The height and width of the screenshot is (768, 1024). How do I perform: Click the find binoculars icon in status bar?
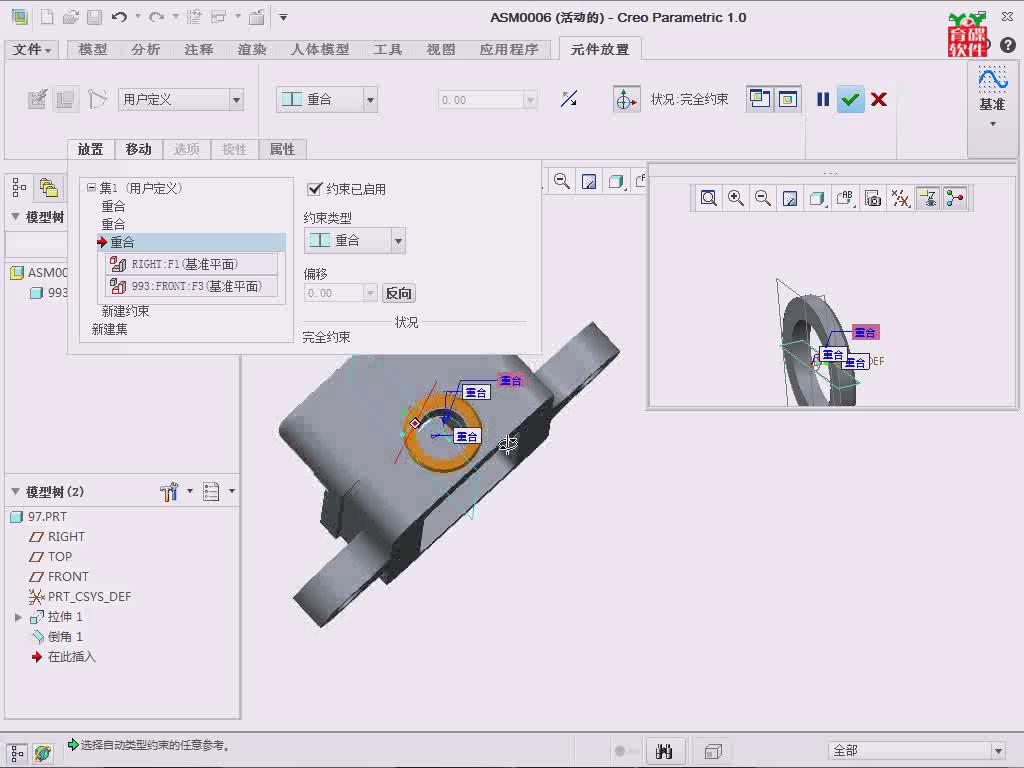(x=664, y=751)
